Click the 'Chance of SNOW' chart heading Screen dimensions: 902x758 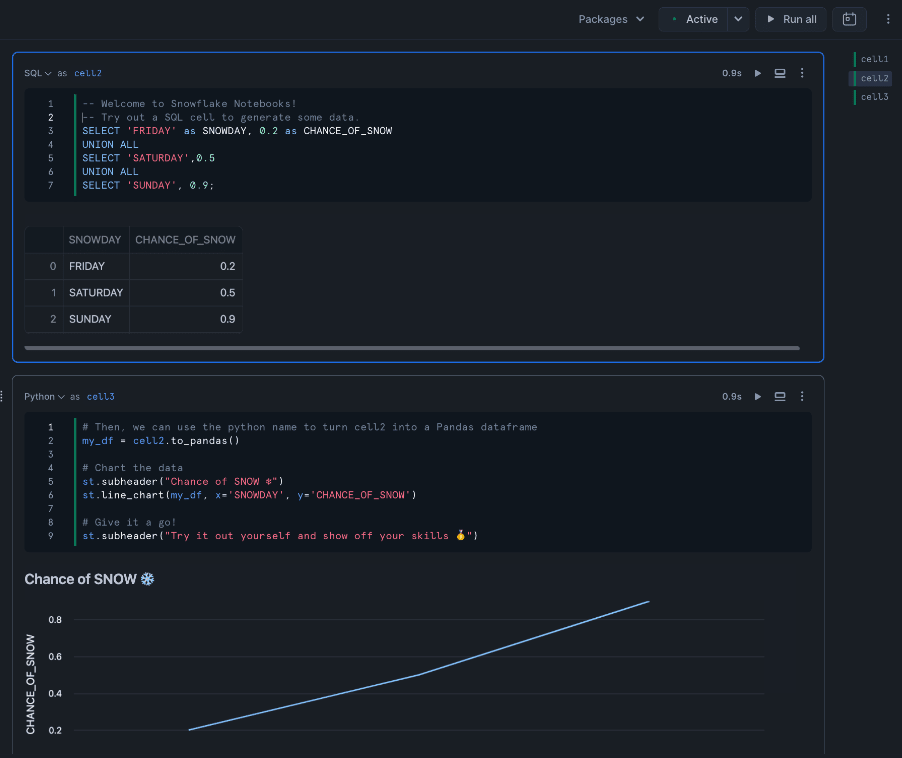point(89,579)
